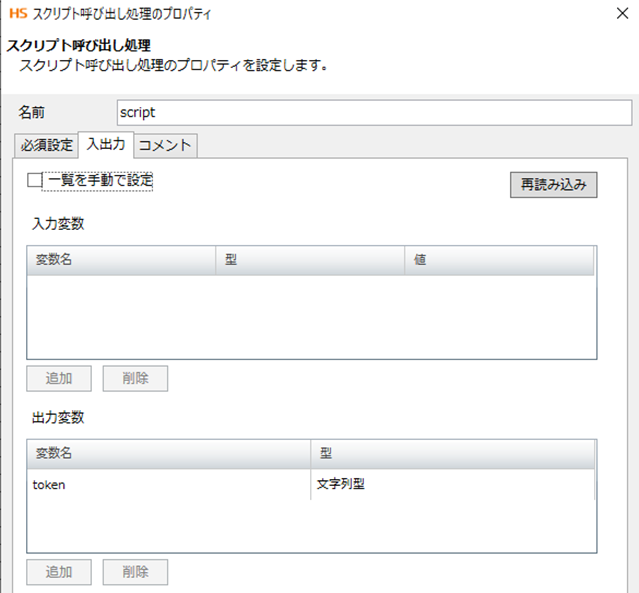Screen dimensions: 639x593
Task: Click 変数名 column header in output variables table
Action: (x=168, y=453)
